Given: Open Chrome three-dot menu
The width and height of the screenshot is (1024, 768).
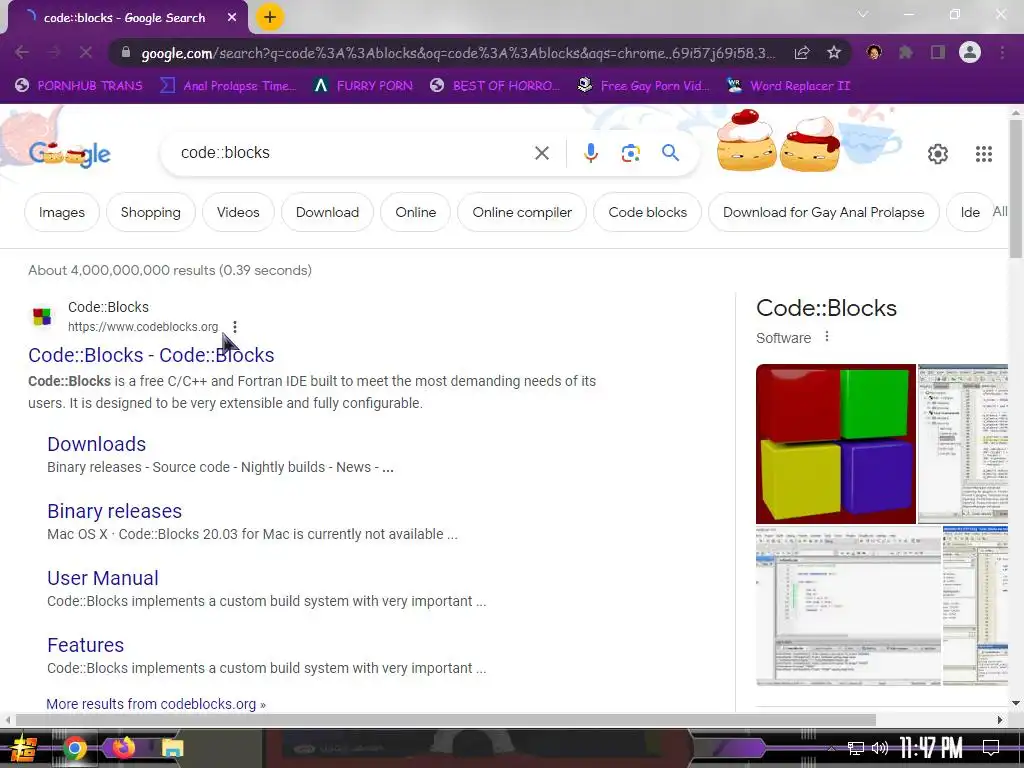Looking at the screenshot, I should pyautogui.click(x=1002, y=52).
